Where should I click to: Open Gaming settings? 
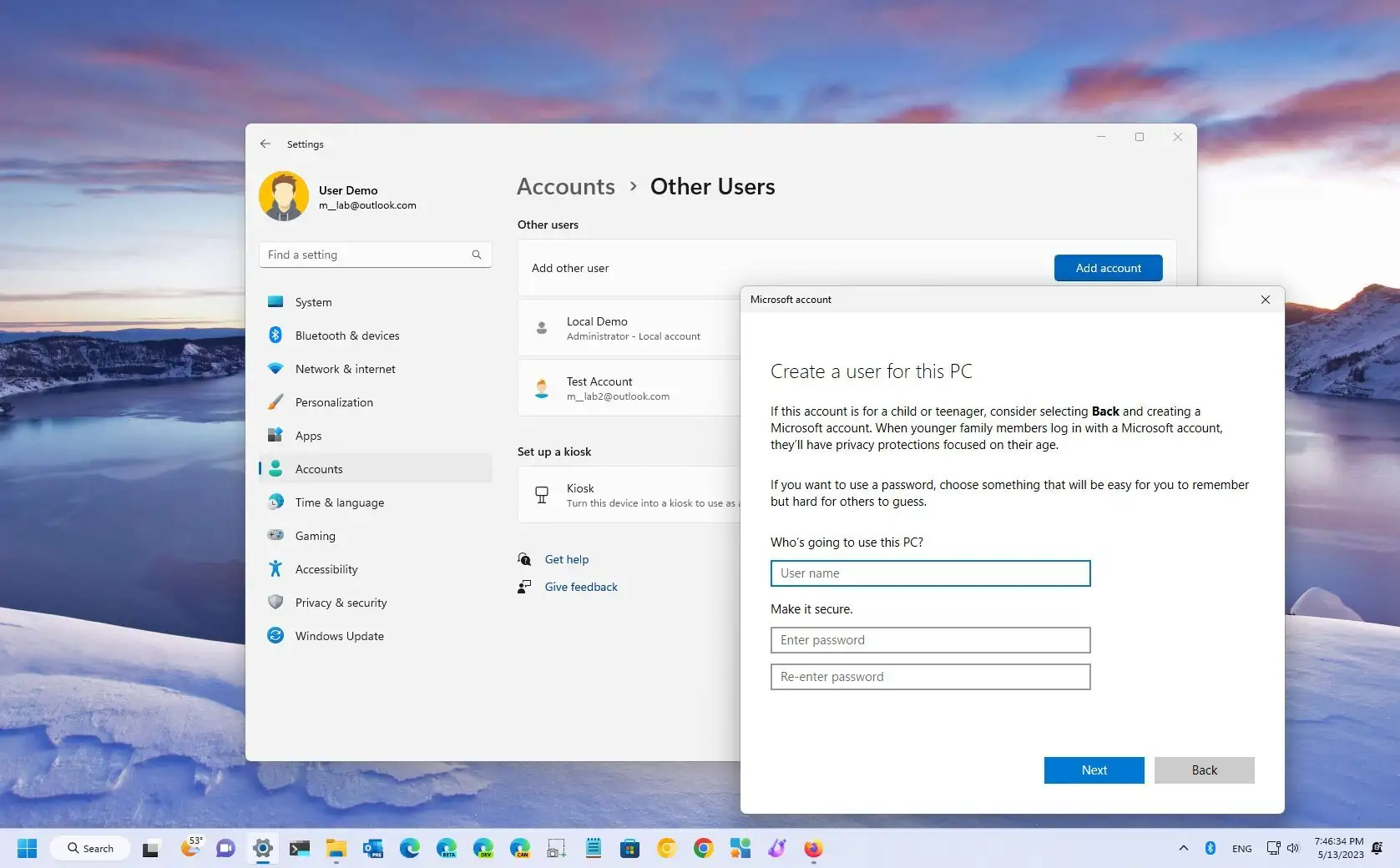[x=315, y=535]
